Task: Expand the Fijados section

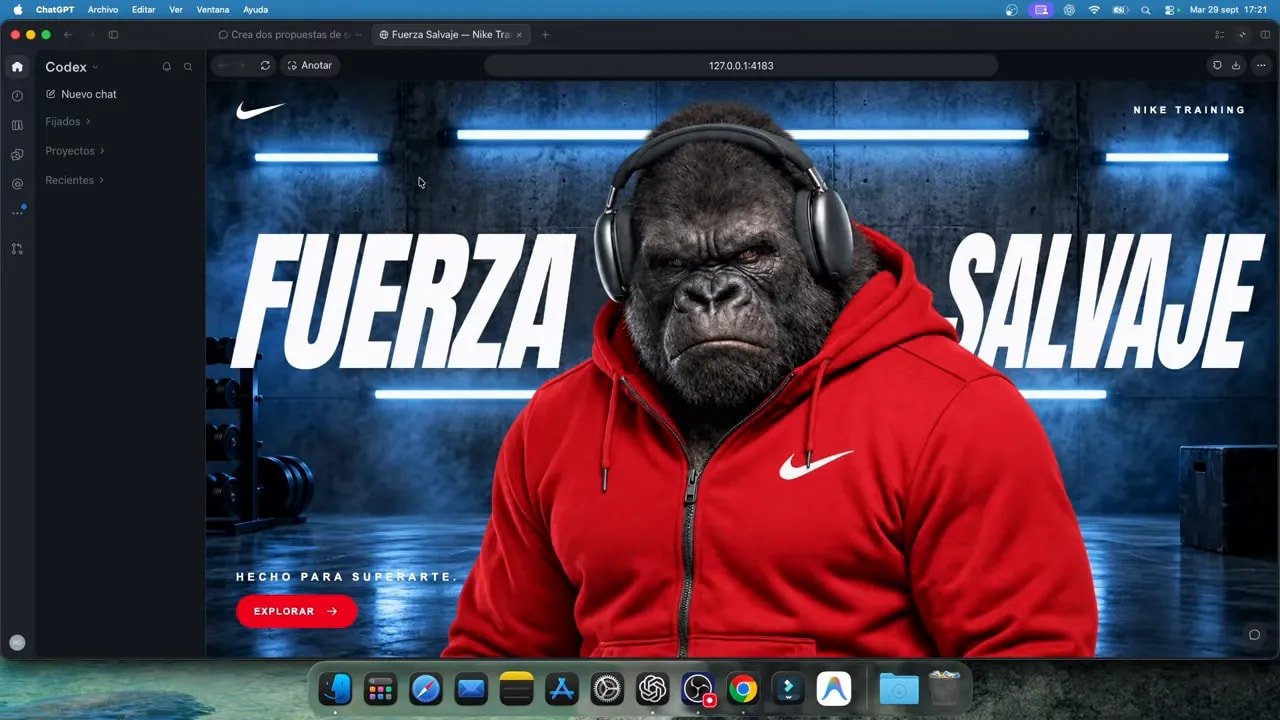Action: click(68, 121)
